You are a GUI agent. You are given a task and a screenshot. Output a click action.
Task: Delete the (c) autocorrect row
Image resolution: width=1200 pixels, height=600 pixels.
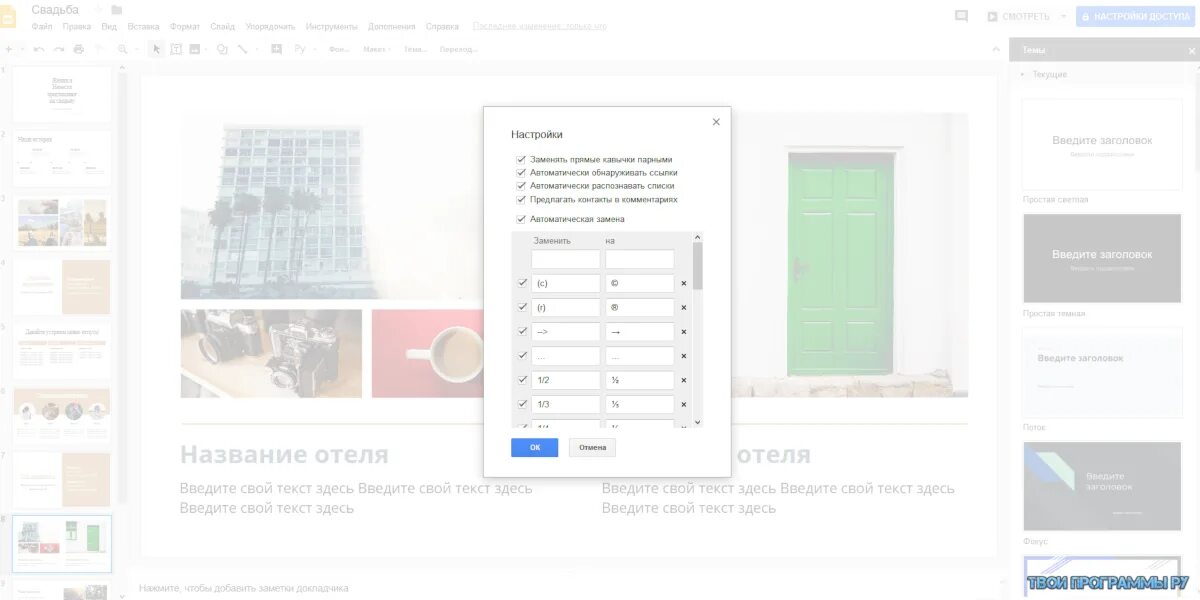[x=684, y=283]
